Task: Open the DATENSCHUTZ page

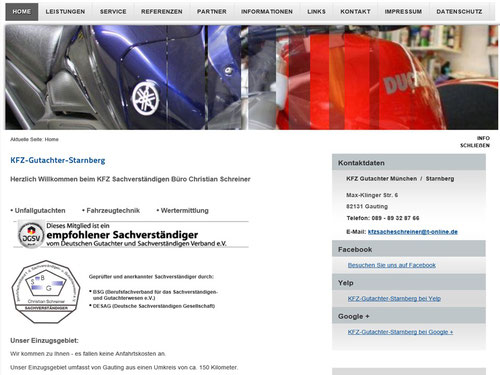Action: (x=459, y=12)
